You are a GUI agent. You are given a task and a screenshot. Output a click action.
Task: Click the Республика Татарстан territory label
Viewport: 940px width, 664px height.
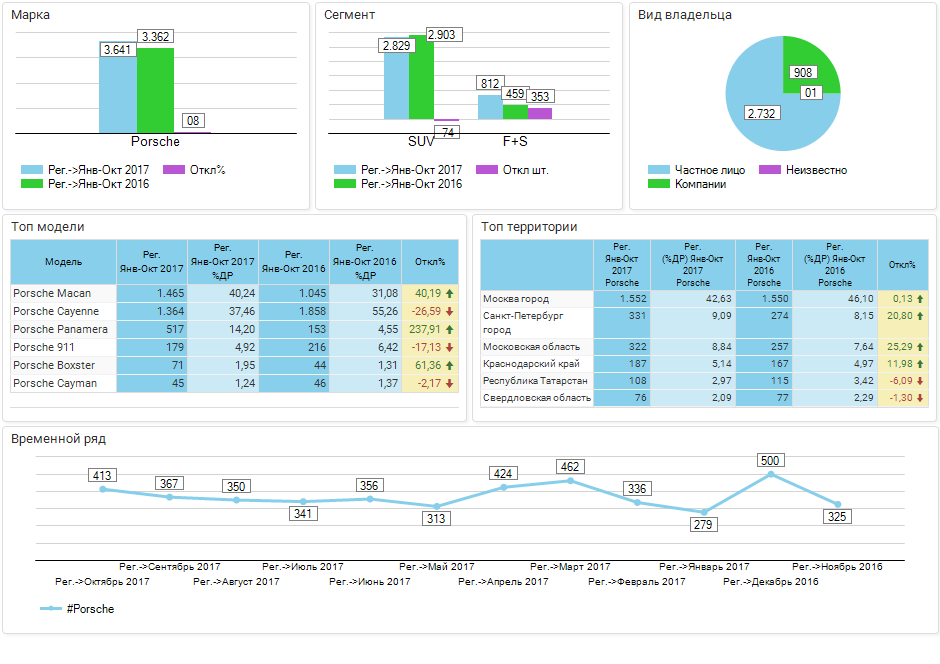pyautogui.click(x=535, y=381)
